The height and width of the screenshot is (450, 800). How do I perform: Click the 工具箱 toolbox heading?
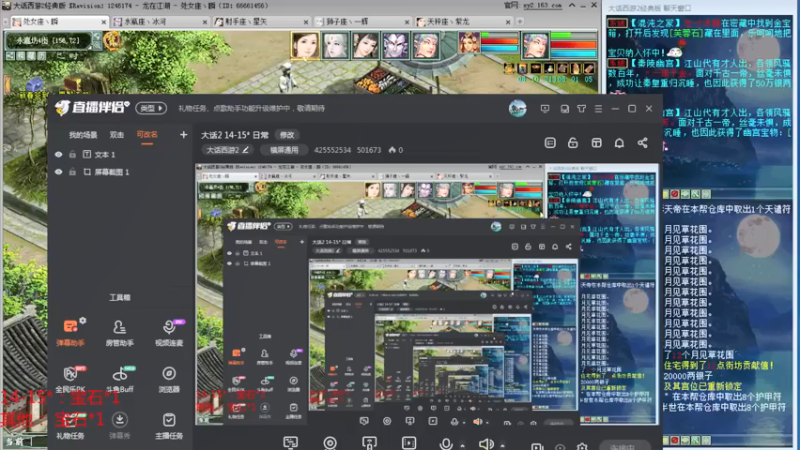pyautogui.click(x=120, y=297)
